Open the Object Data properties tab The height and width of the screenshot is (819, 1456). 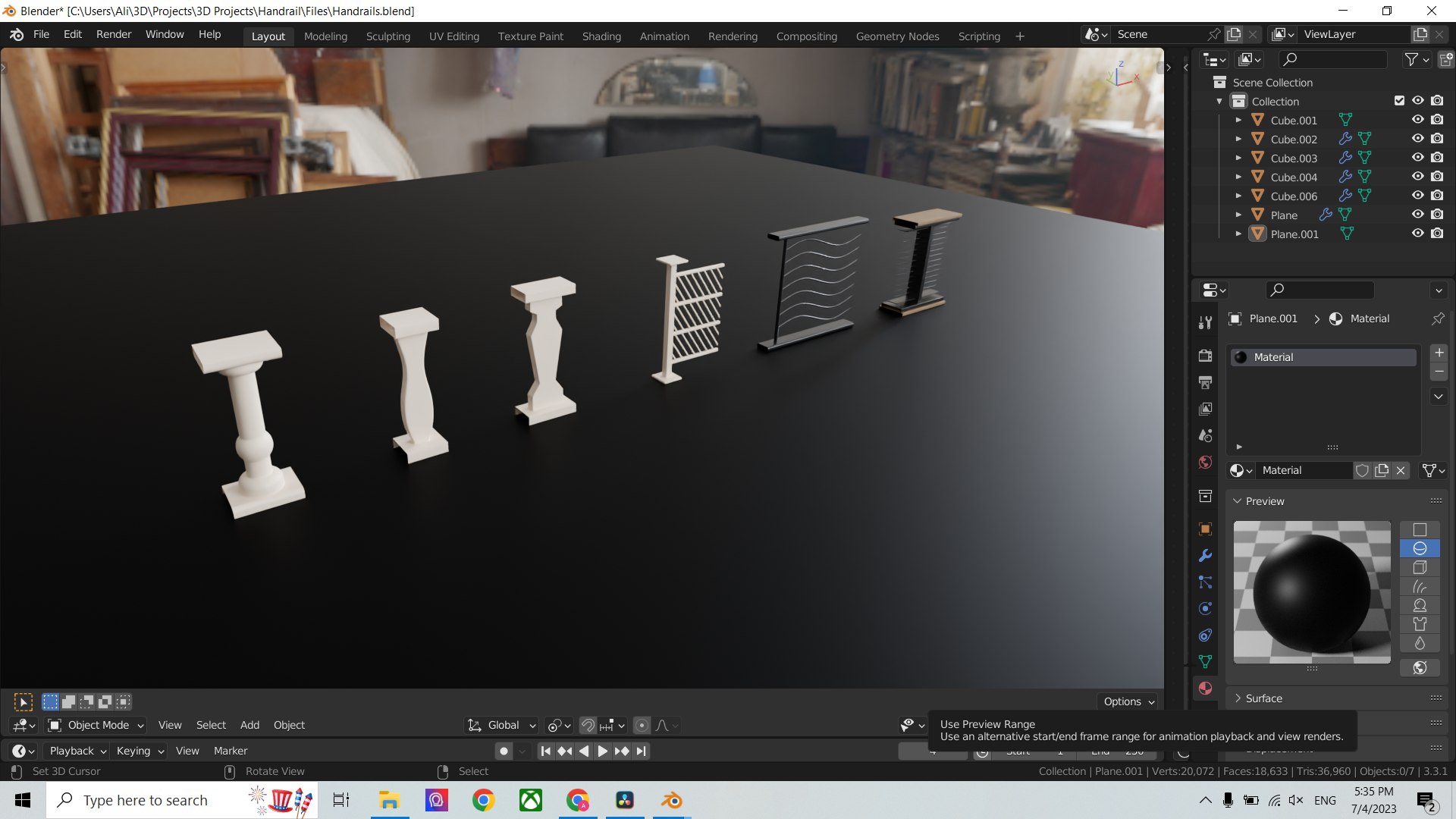click(1205, 662)
